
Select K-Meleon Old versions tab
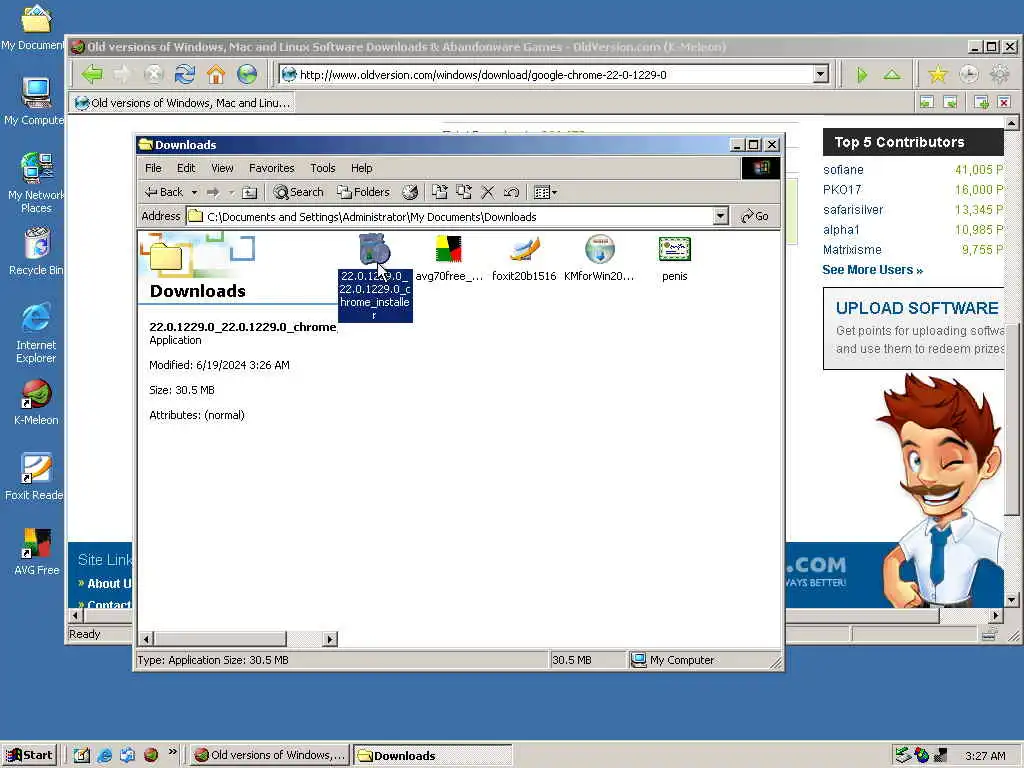[182, 103]
